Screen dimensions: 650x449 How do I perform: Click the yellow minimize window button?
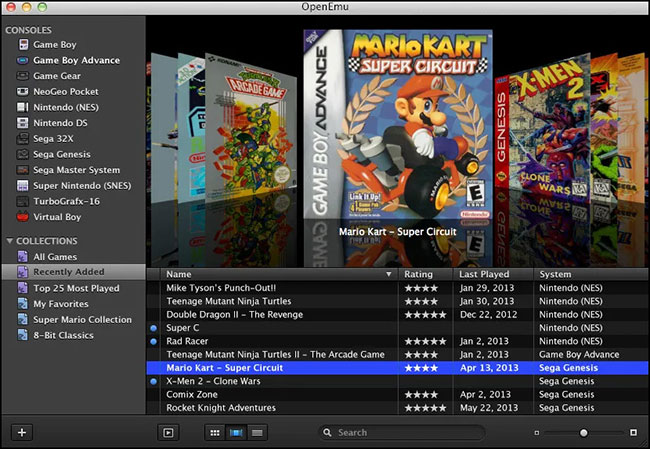(27, 7)
